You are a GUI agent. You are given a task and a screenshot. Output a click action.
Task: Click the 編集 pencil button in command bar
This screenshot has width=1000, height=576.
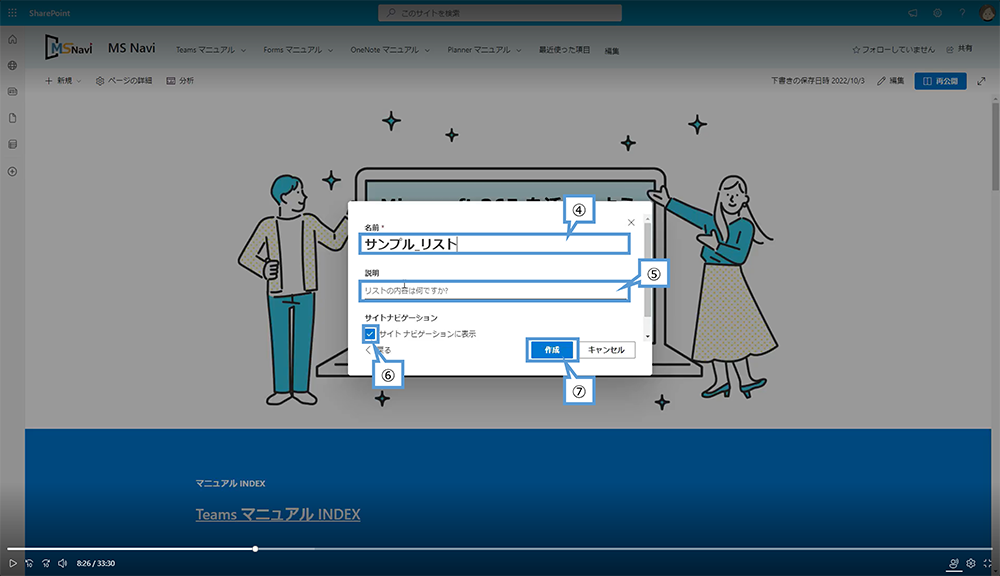tap(891, 81)
